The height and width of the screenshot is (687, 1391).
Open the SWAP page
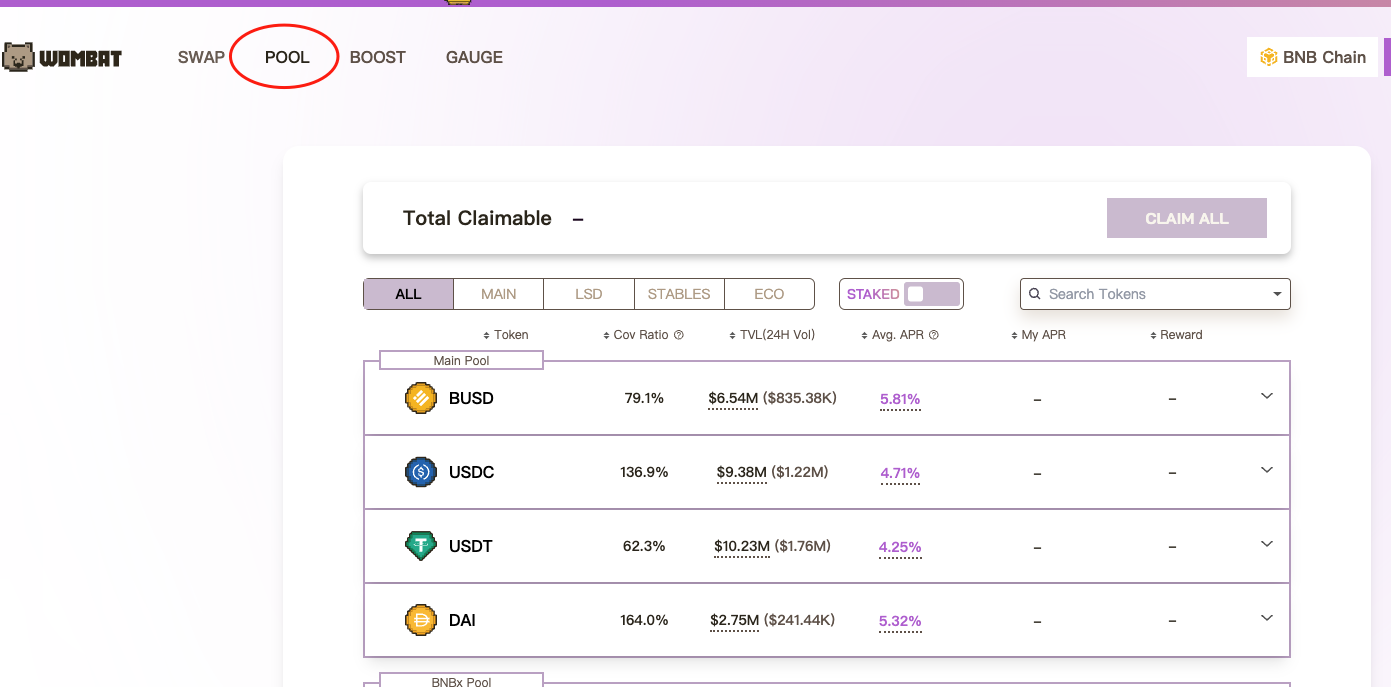[x=201, y=57]
